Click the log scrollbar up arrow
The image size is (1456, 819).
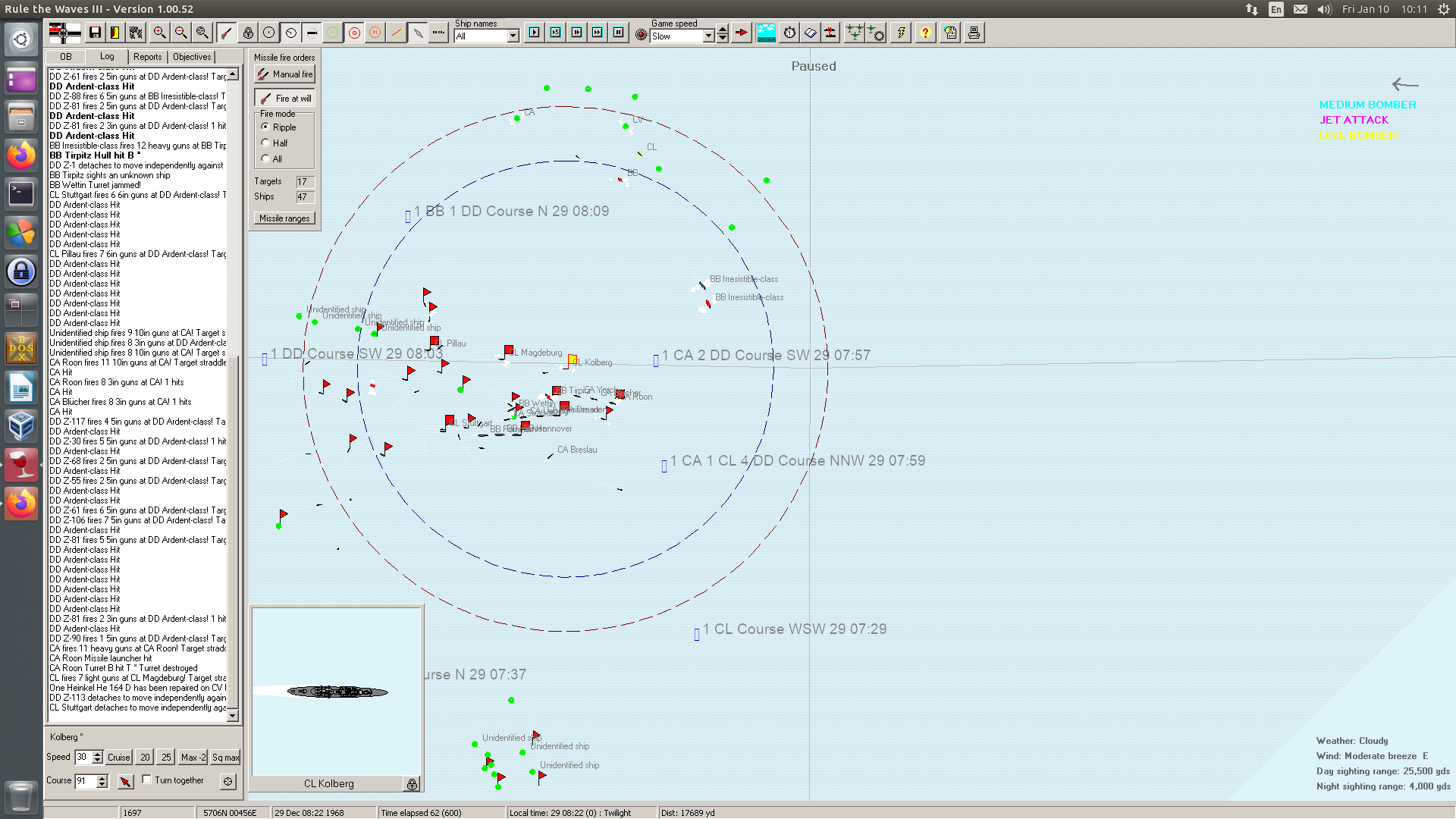(233, 74)
